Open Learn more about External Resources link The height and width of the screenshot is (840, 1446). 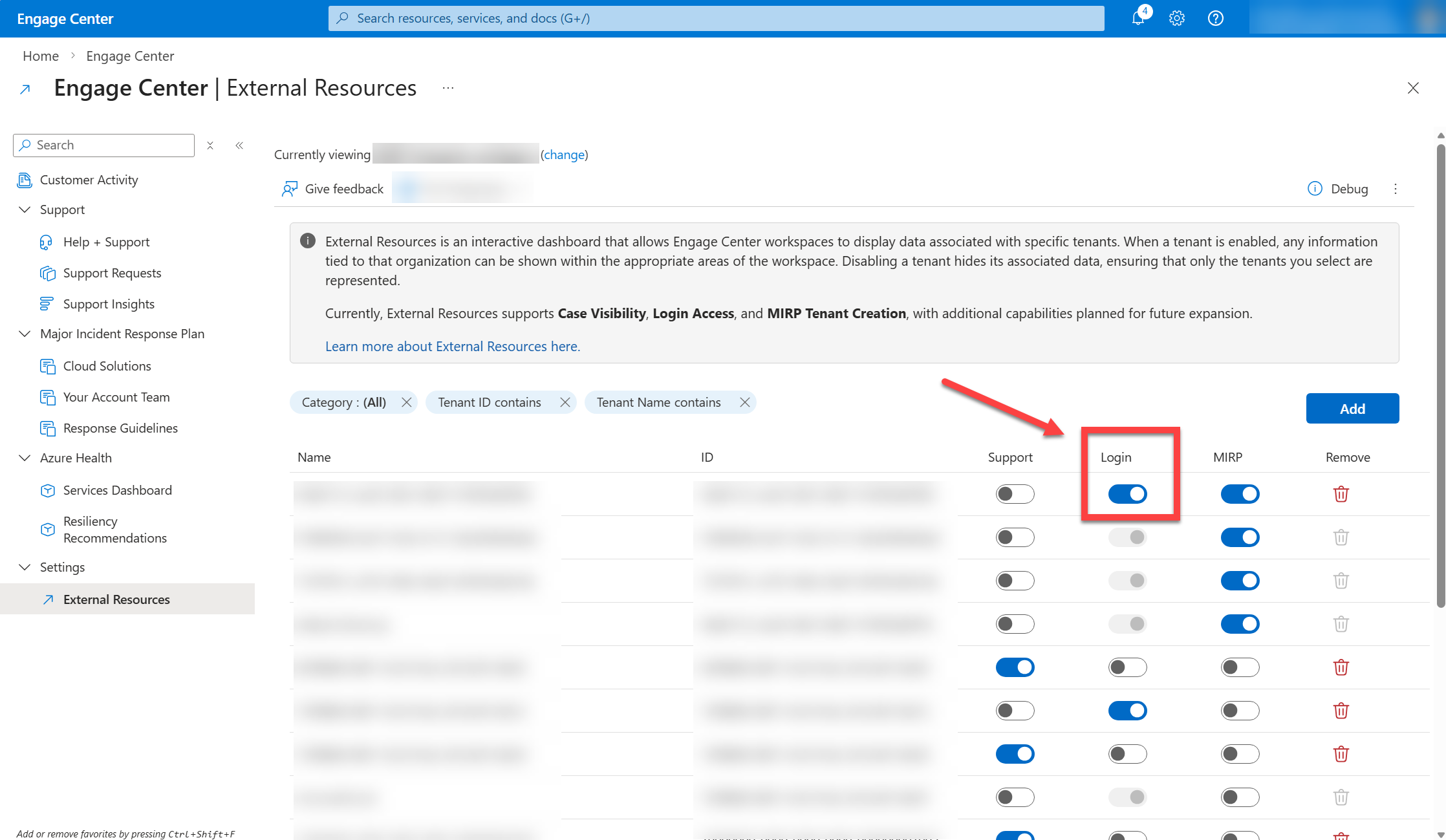coord(453,347)
